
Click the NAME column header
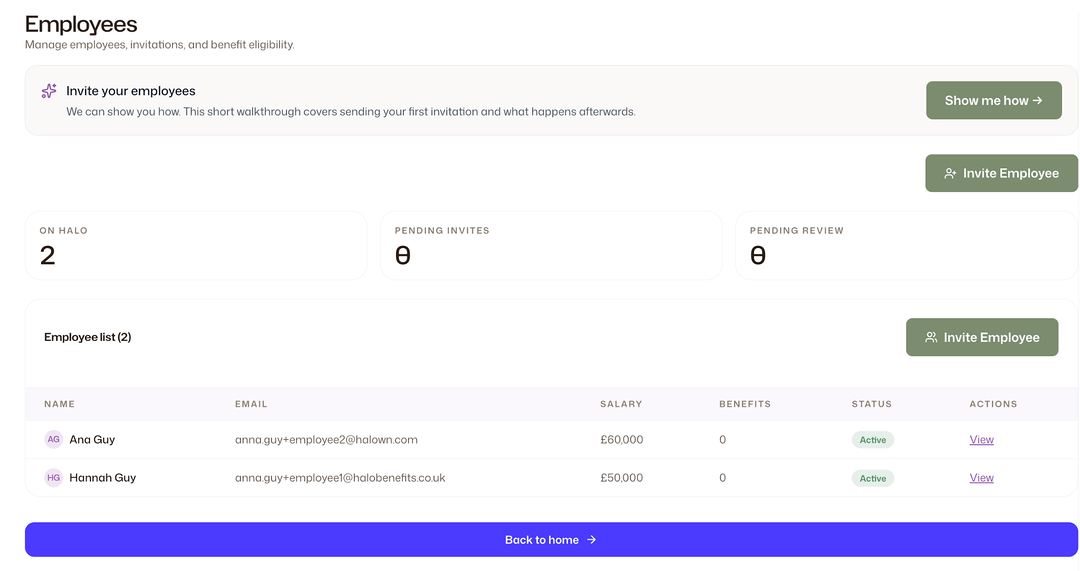59,404
